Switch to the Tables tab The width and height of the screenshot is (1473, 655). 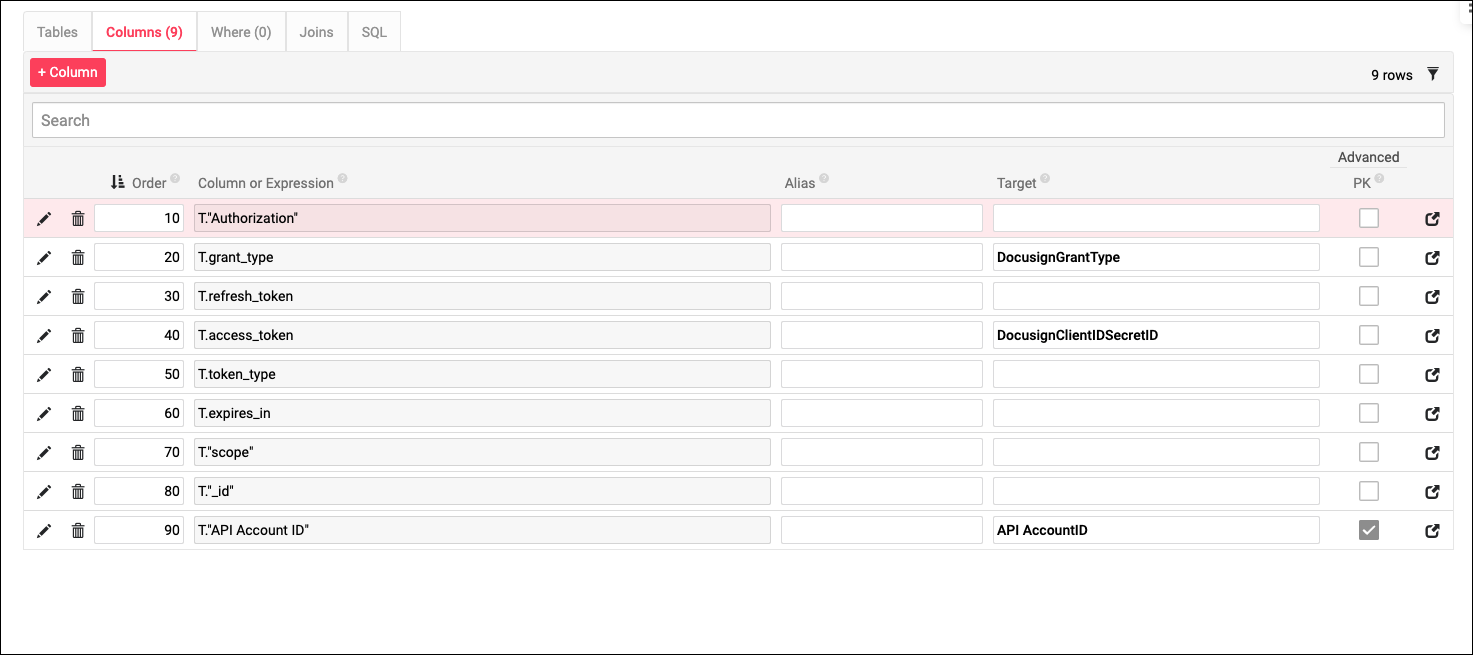(57, 32)
